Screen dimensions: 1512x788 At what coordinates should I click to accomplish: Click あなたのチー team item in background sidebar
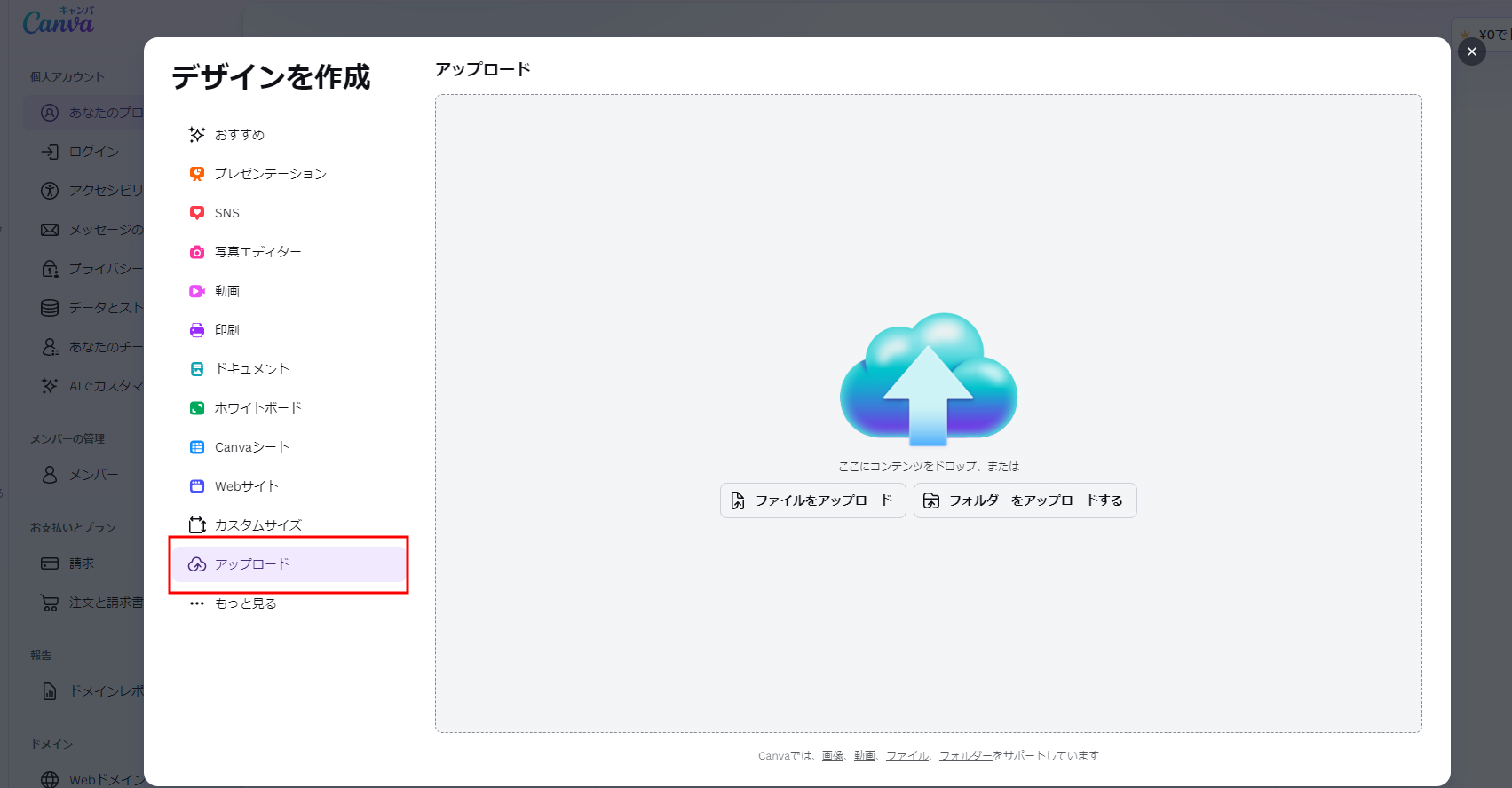pos(84,347)
